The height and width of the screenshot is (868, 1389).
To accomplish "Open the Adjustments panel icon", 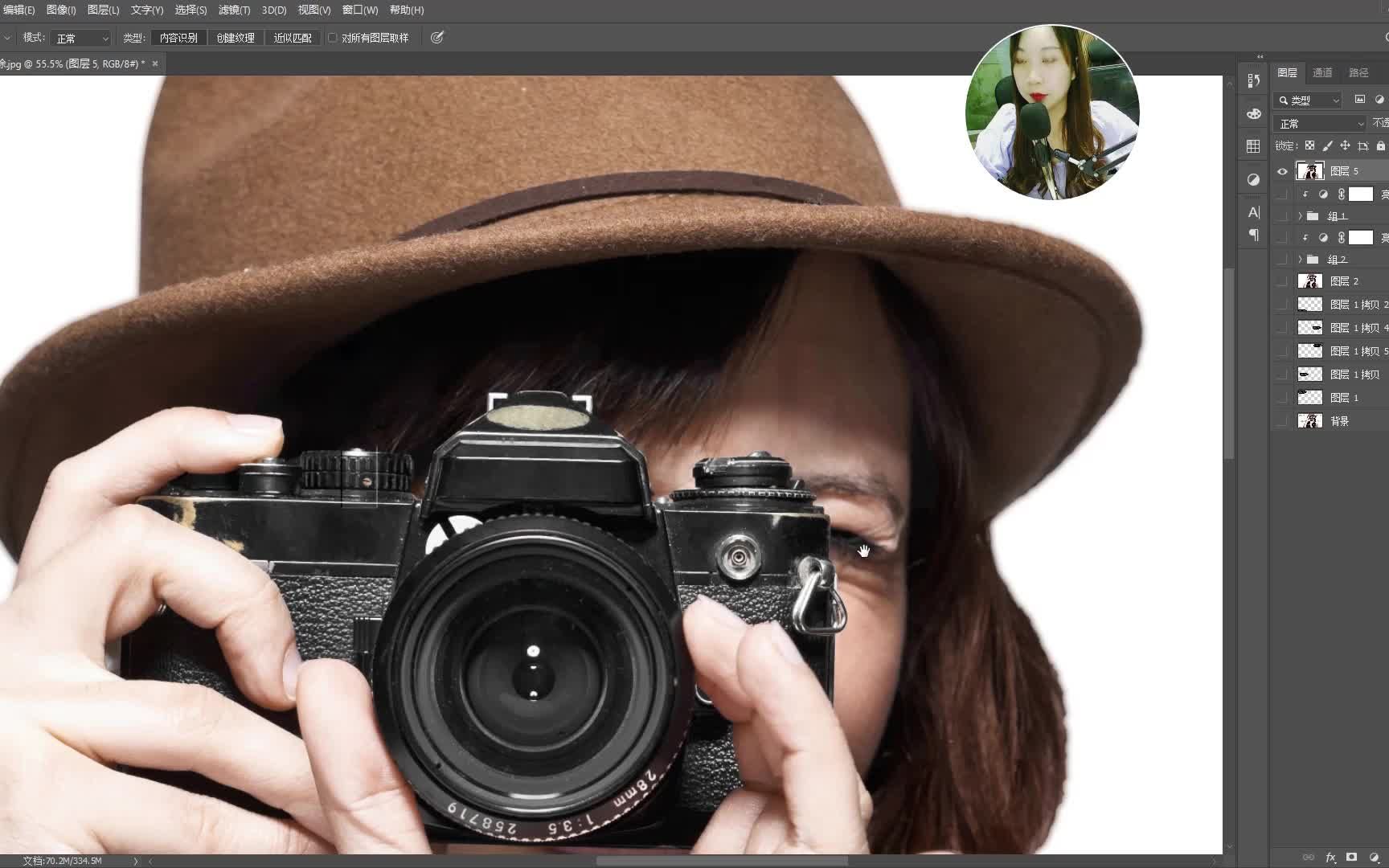I will 1253,179.
